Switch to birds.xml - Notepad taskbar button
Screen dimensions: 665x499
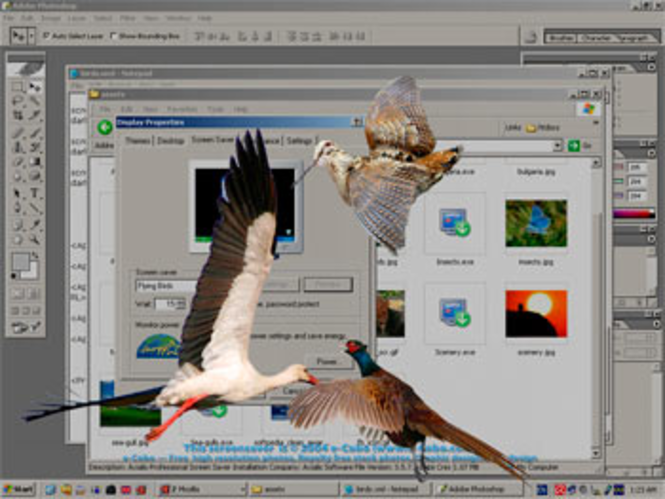point(385,489)
